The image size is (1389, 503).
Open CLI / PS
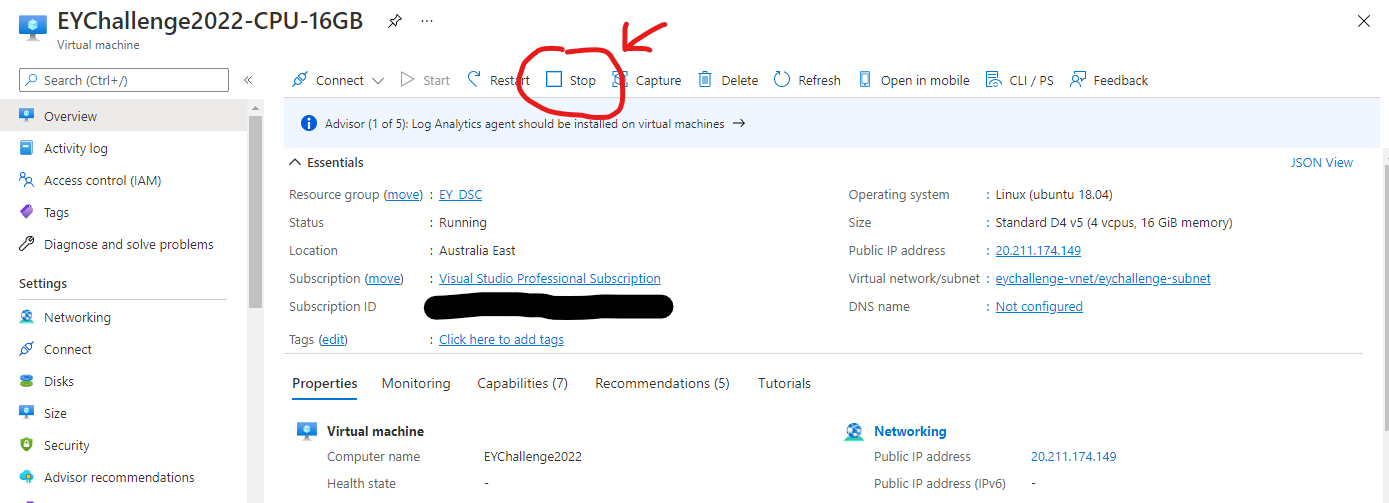pyautogui.click(x=1019, y=80)
